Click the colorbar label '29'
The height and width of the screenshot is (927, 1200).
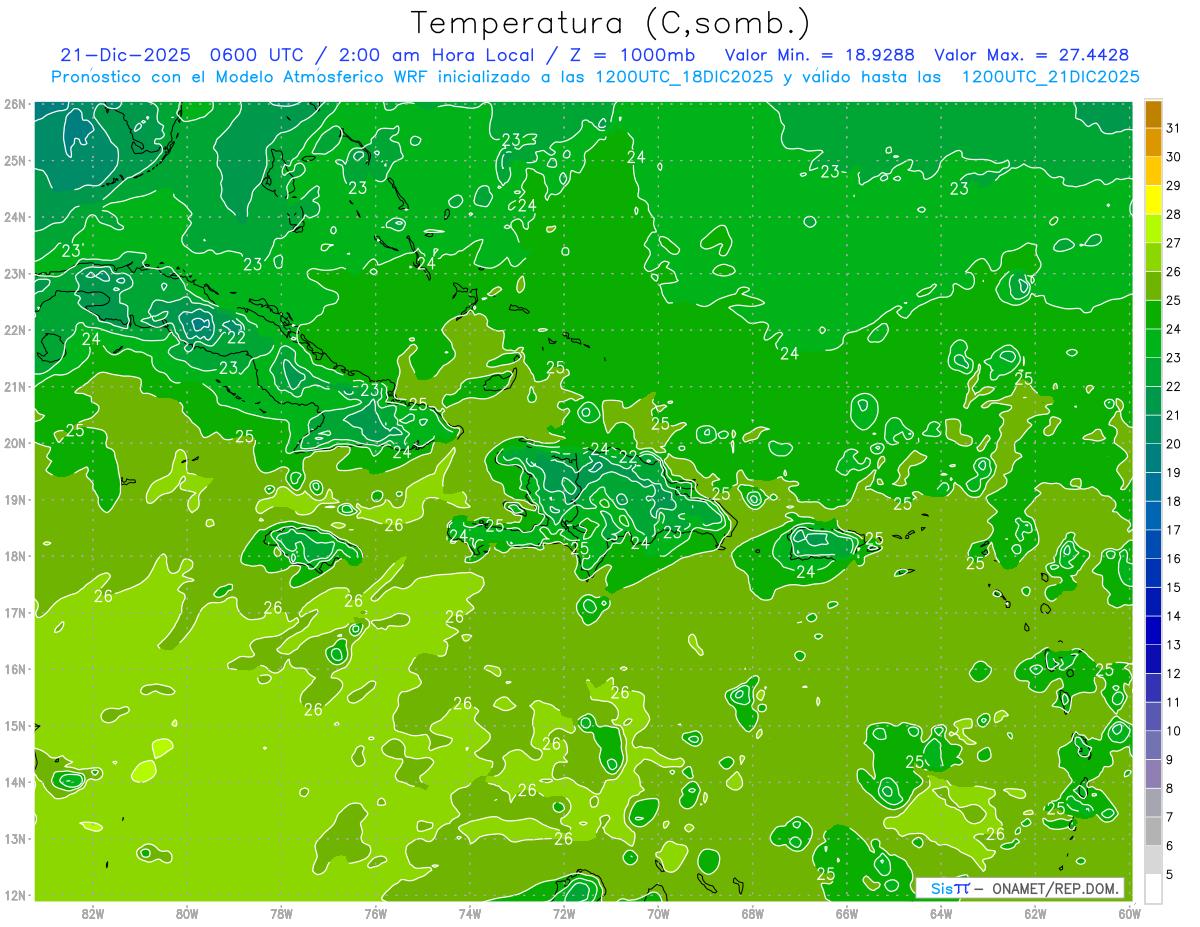point(1173,185)
